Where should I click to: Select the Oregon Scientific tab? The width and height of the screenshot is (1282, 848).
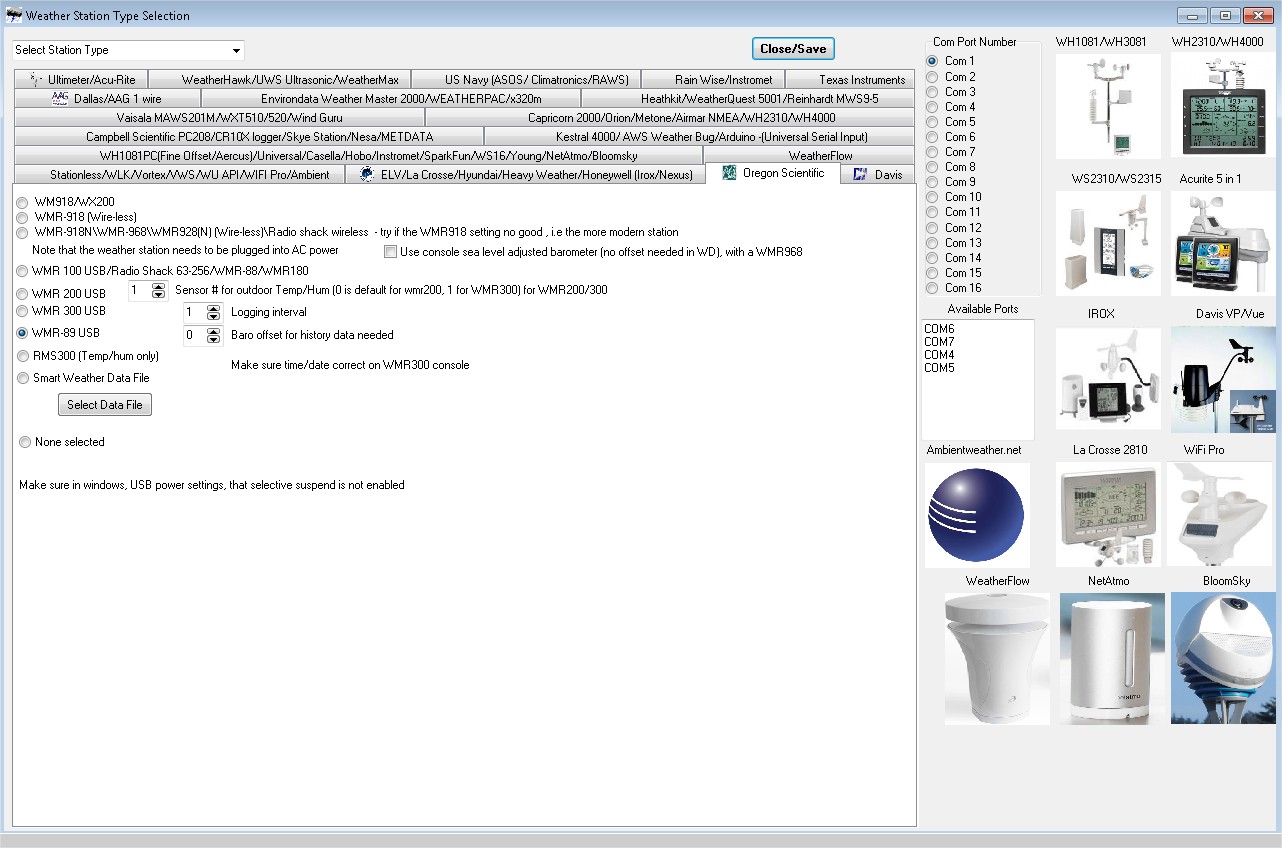773,173
